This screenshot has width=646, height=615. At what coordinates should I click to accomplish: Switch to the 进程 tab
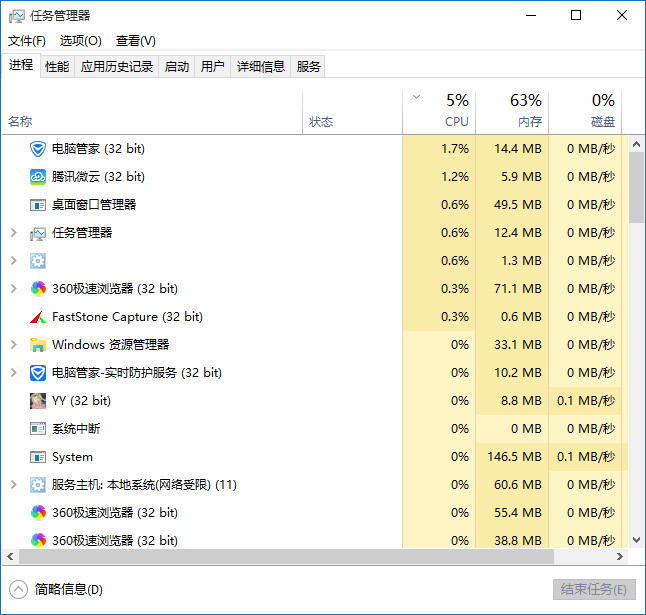[21, 65]
